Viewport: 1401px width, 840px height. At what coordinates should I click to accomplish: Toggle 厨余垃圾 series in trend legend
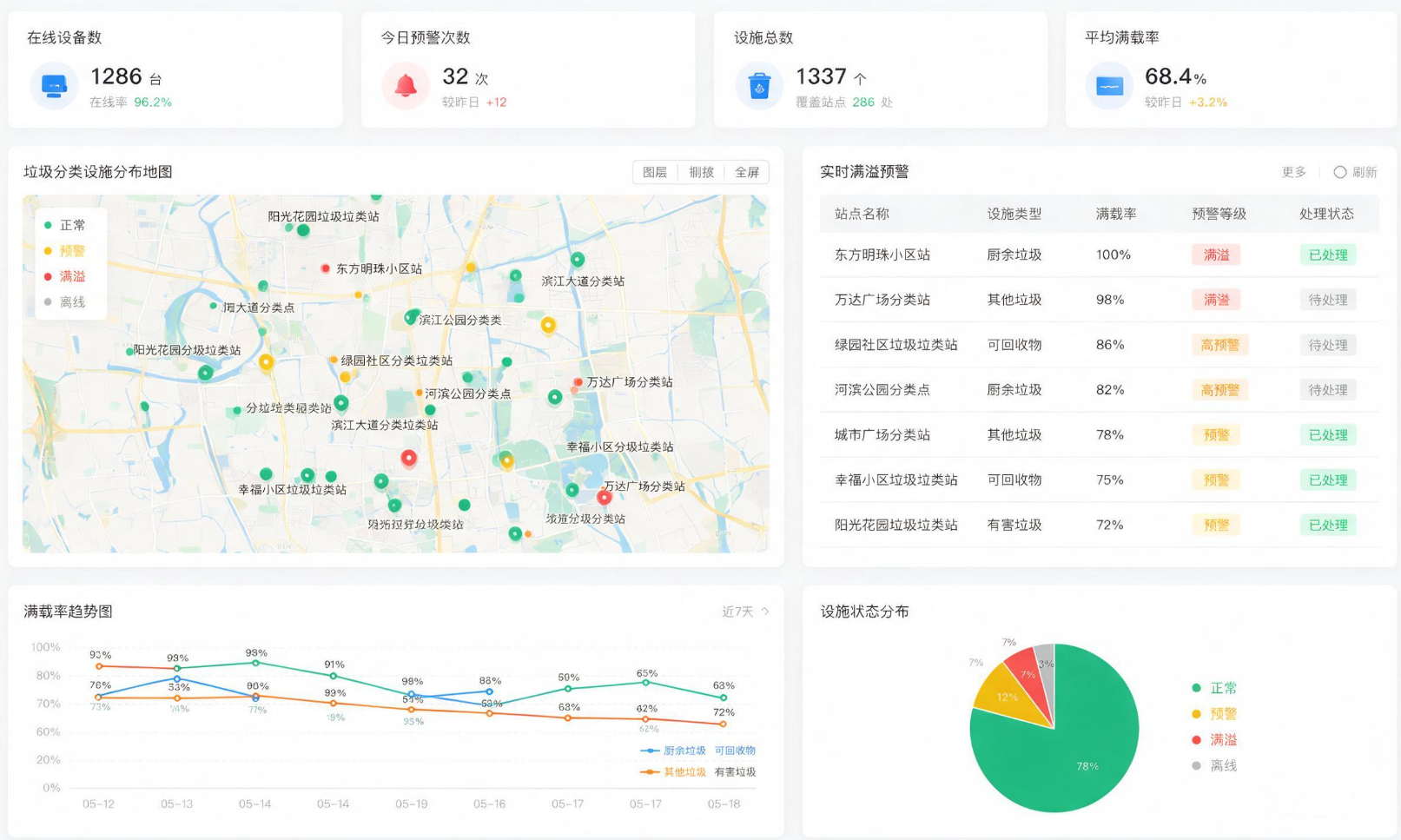(x=673, y=751)
